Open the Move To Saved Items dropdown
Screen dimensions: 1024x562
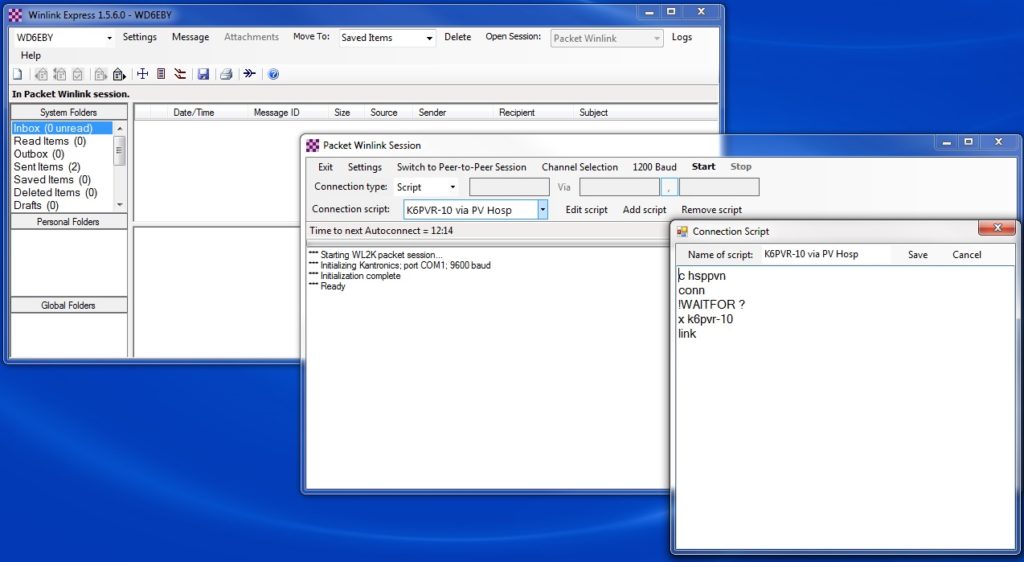click(x=429, y=39)
